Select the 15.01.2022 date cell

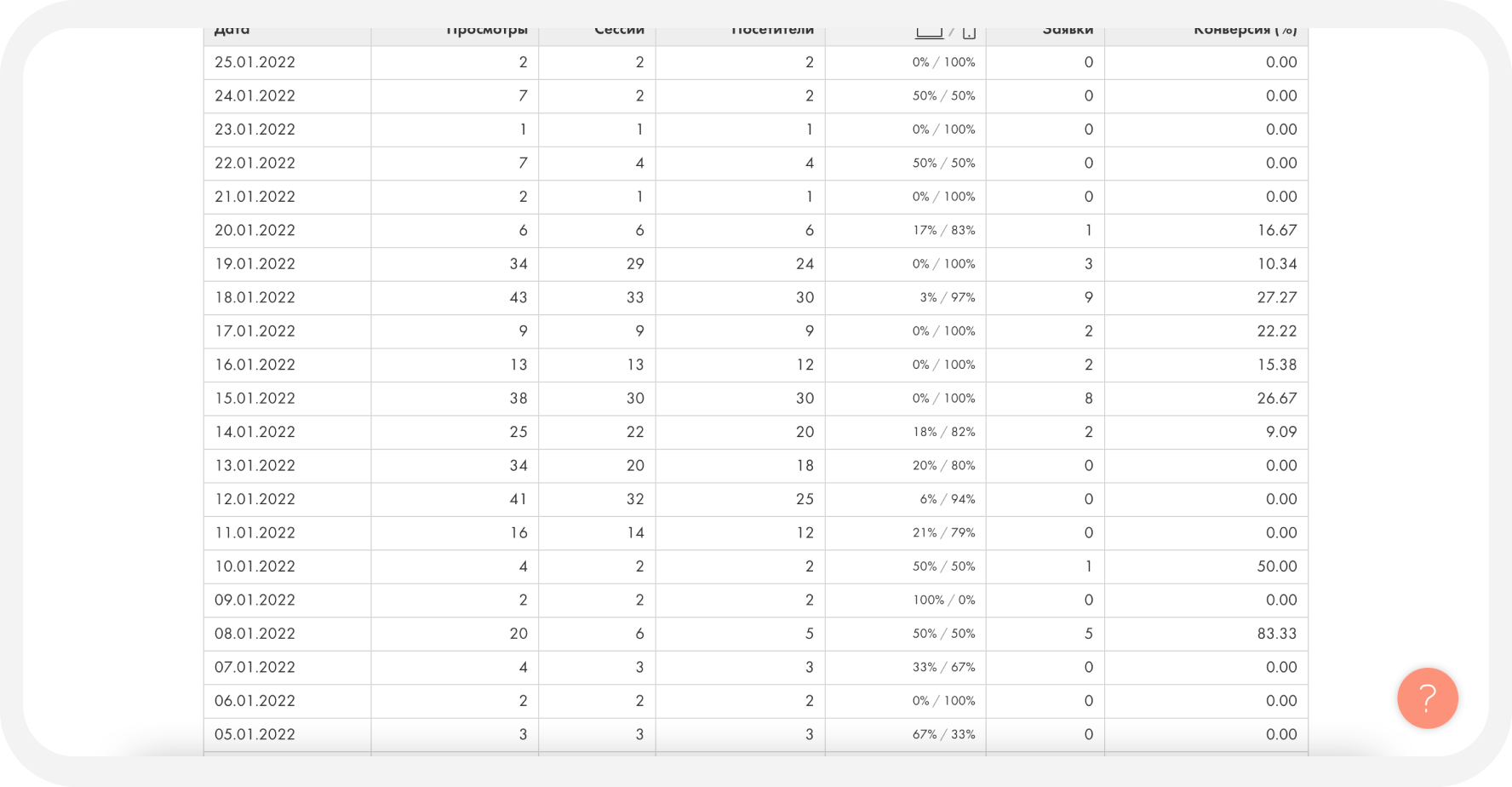pos(255,399)
